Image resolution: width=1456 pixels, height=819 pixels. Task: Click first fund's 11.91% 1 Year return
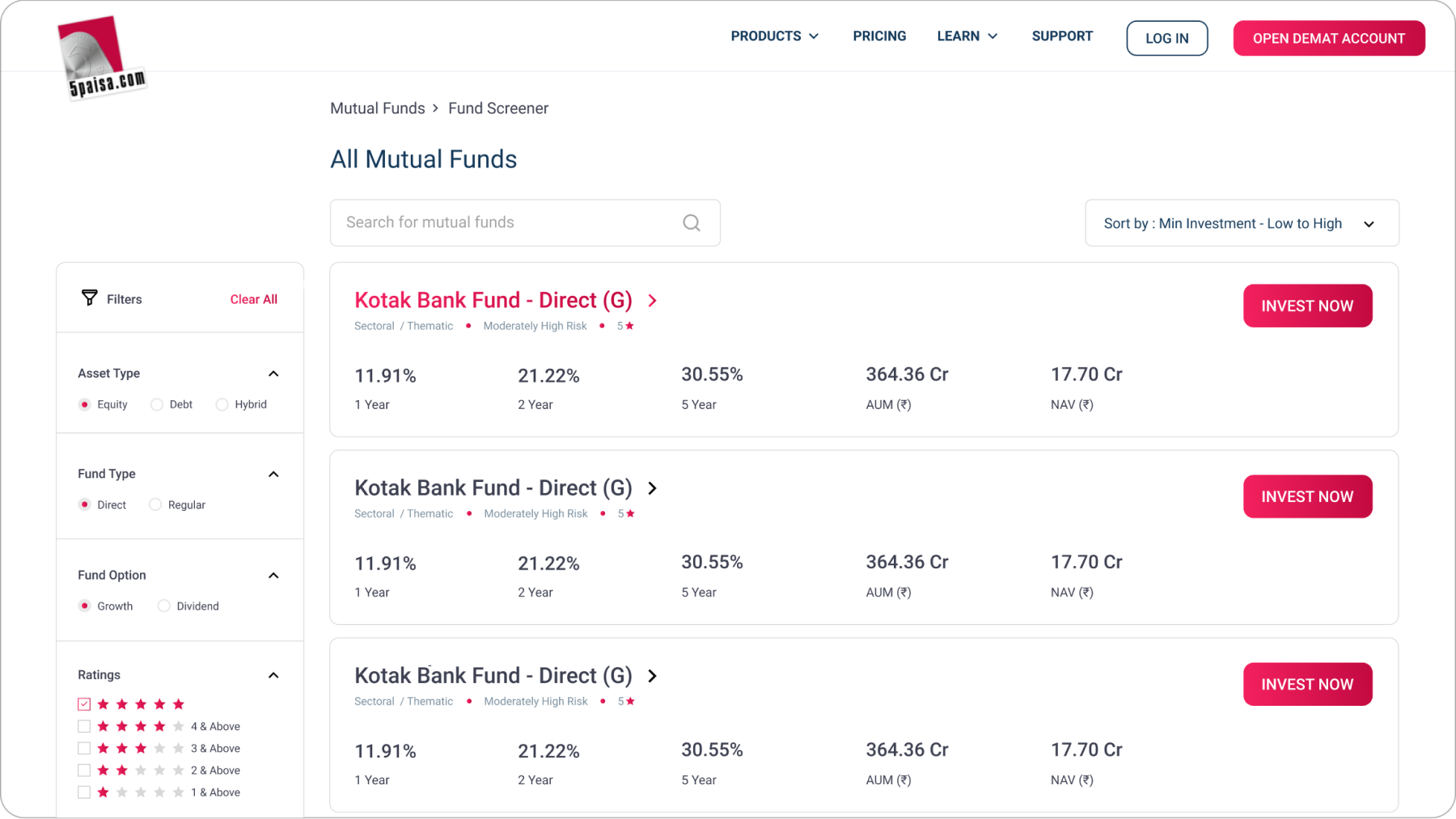pos(385,376)
